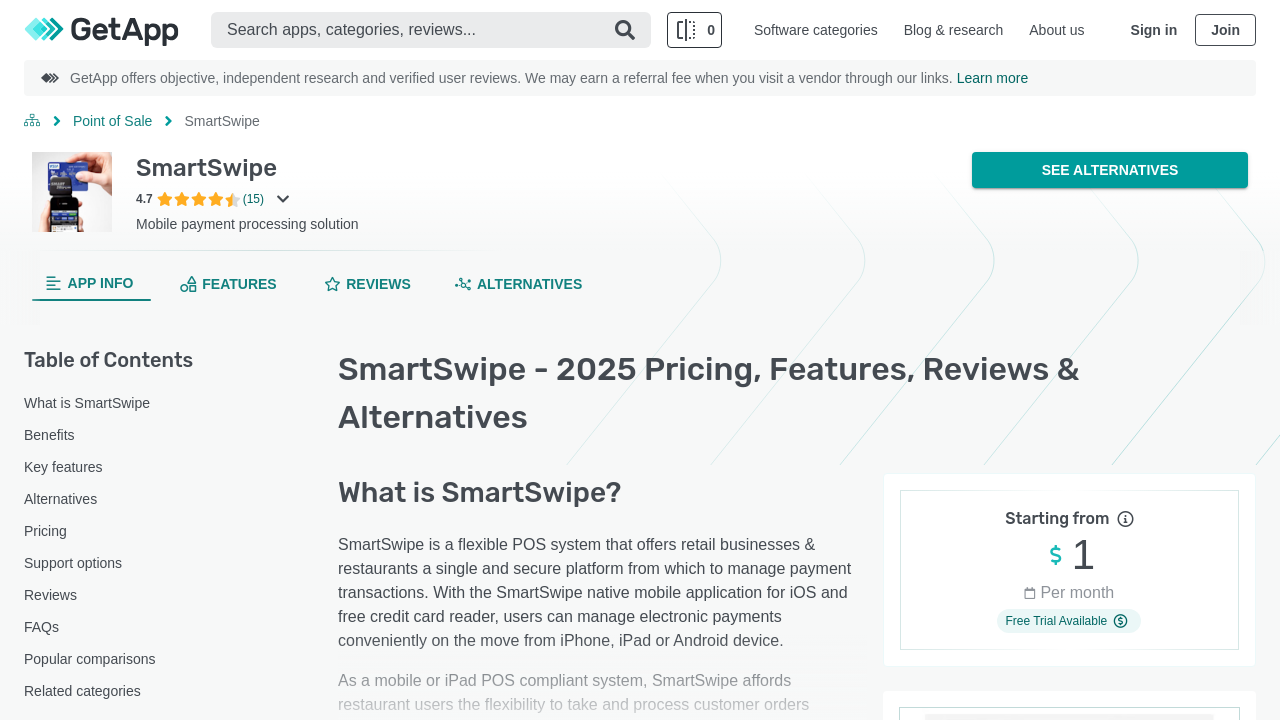Click the info icon beside Starting from
This screenshot has width=1280, height=720.
click(1125, 519)
